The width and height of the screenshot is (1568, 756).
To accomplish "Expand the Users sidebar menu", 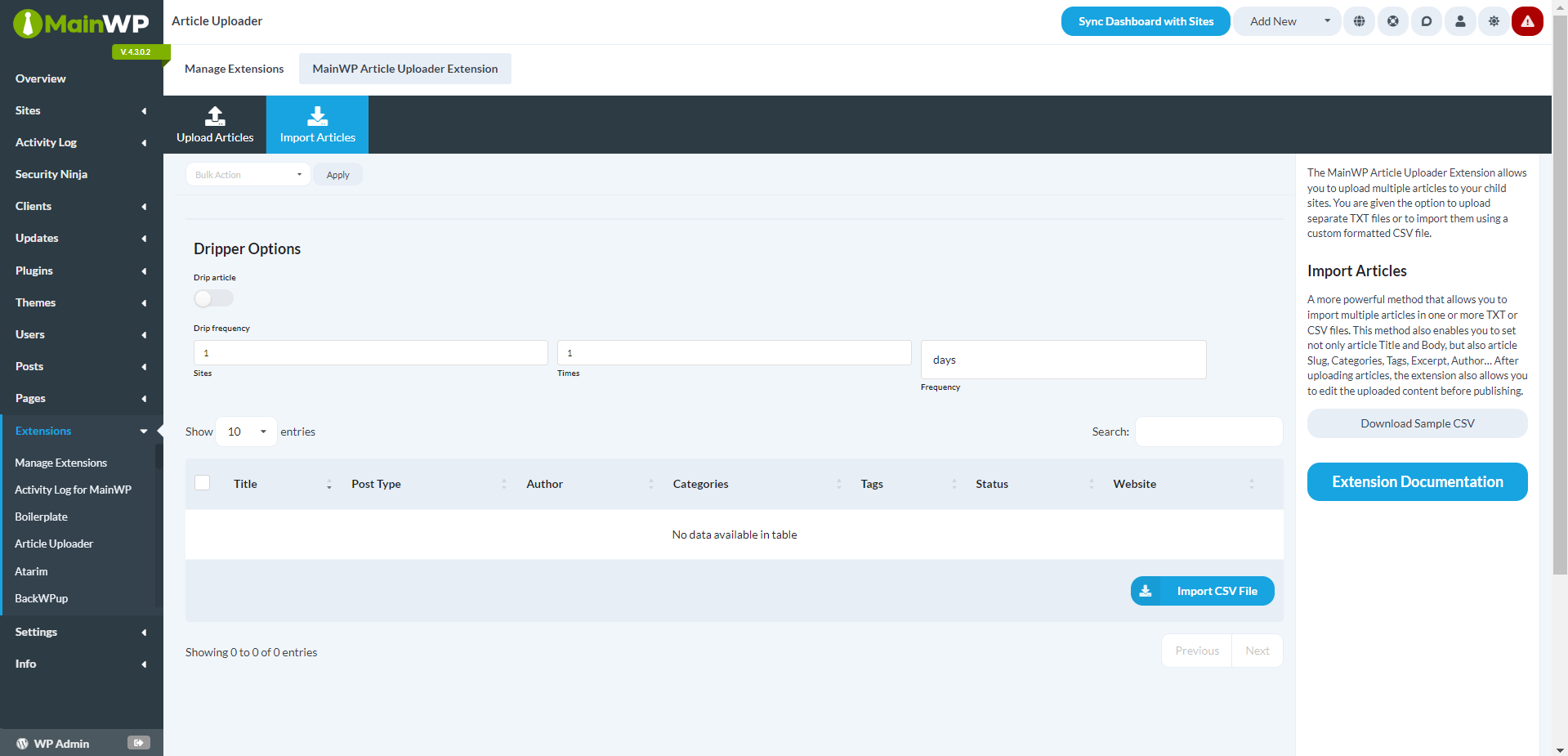I will pos(82,334).
